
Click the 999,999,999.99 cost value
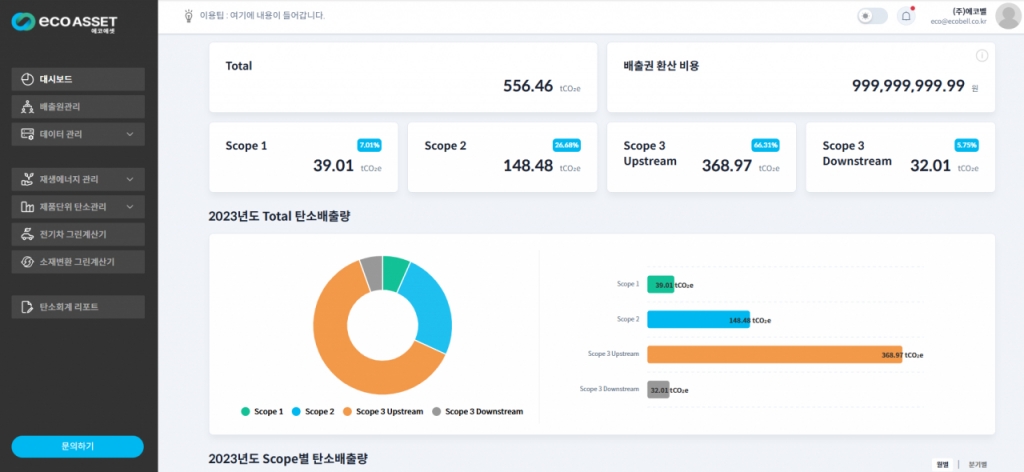coord(908,86)
